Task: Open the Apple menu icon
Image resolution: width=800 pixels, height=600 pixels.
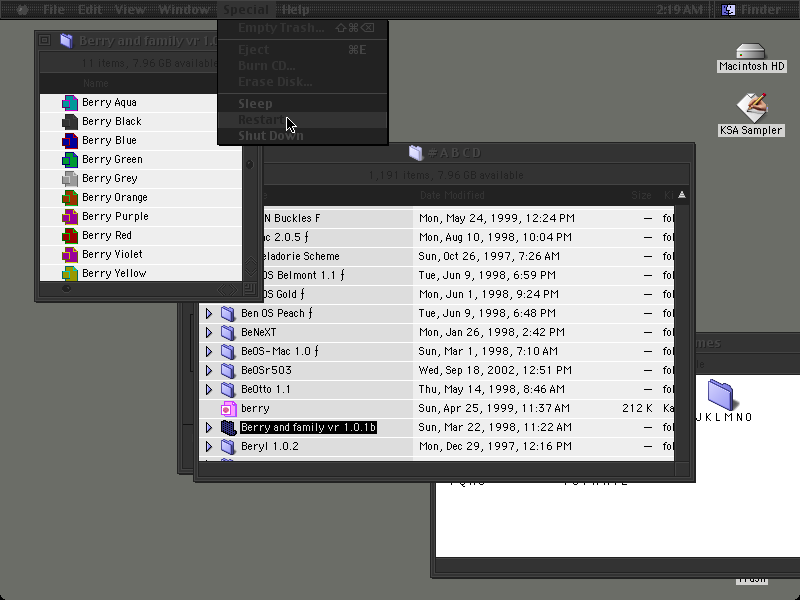Action: tap(22, 10)
